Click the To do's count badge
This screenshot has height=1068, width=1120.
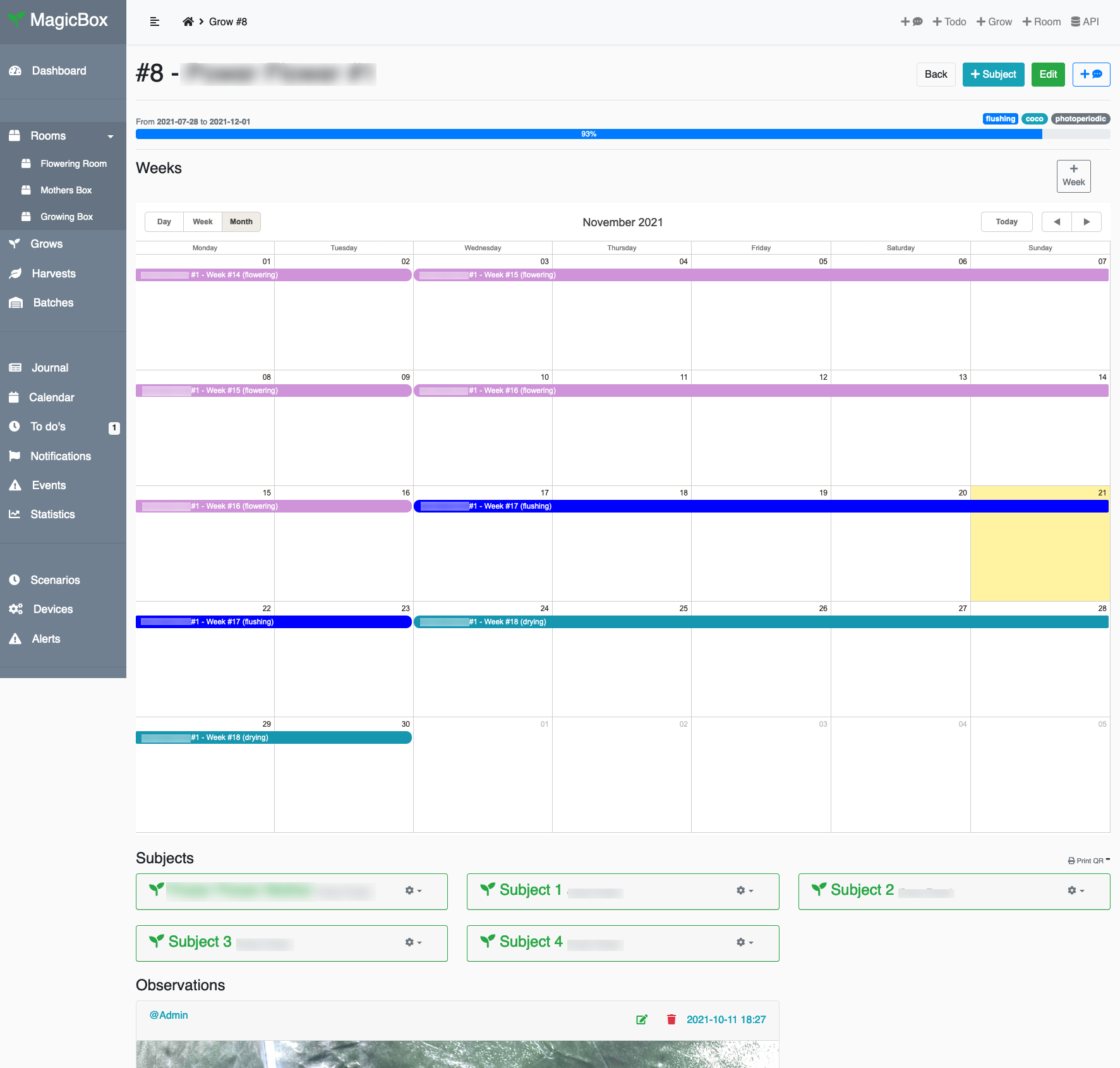click(x=114, y=428)
